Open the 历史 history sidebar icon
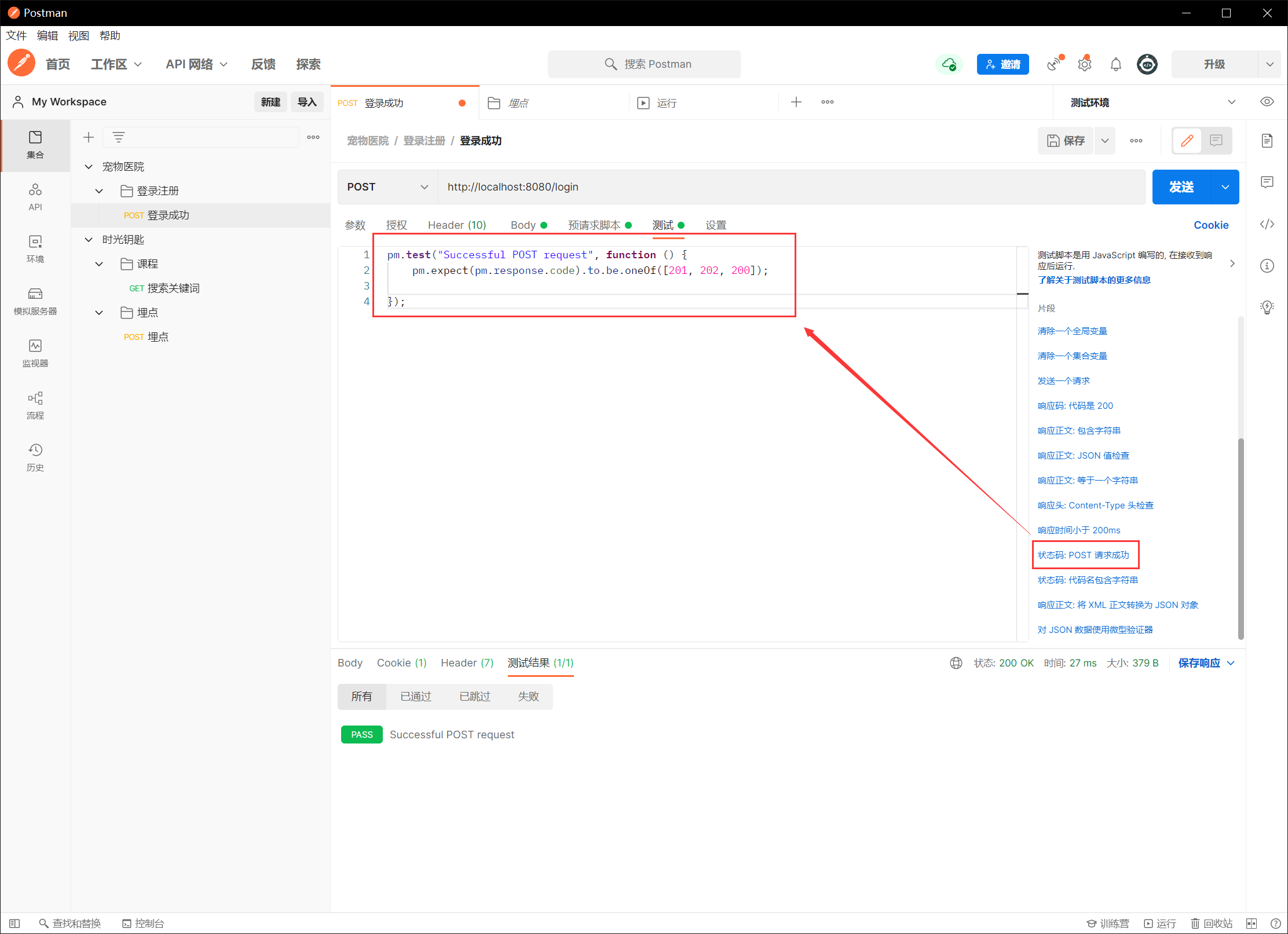Image resolution: width=1288 pixels, height=934 pixels. coord(35,457)
